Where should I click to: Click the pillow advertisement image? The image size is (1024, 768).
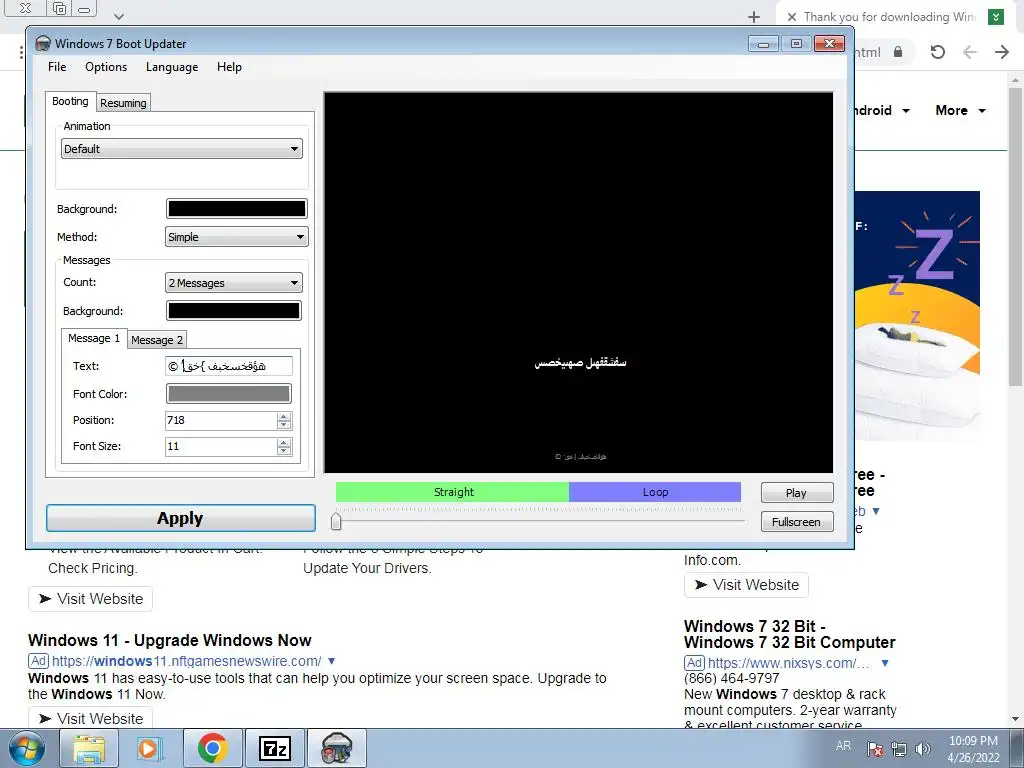pos(917,316)
